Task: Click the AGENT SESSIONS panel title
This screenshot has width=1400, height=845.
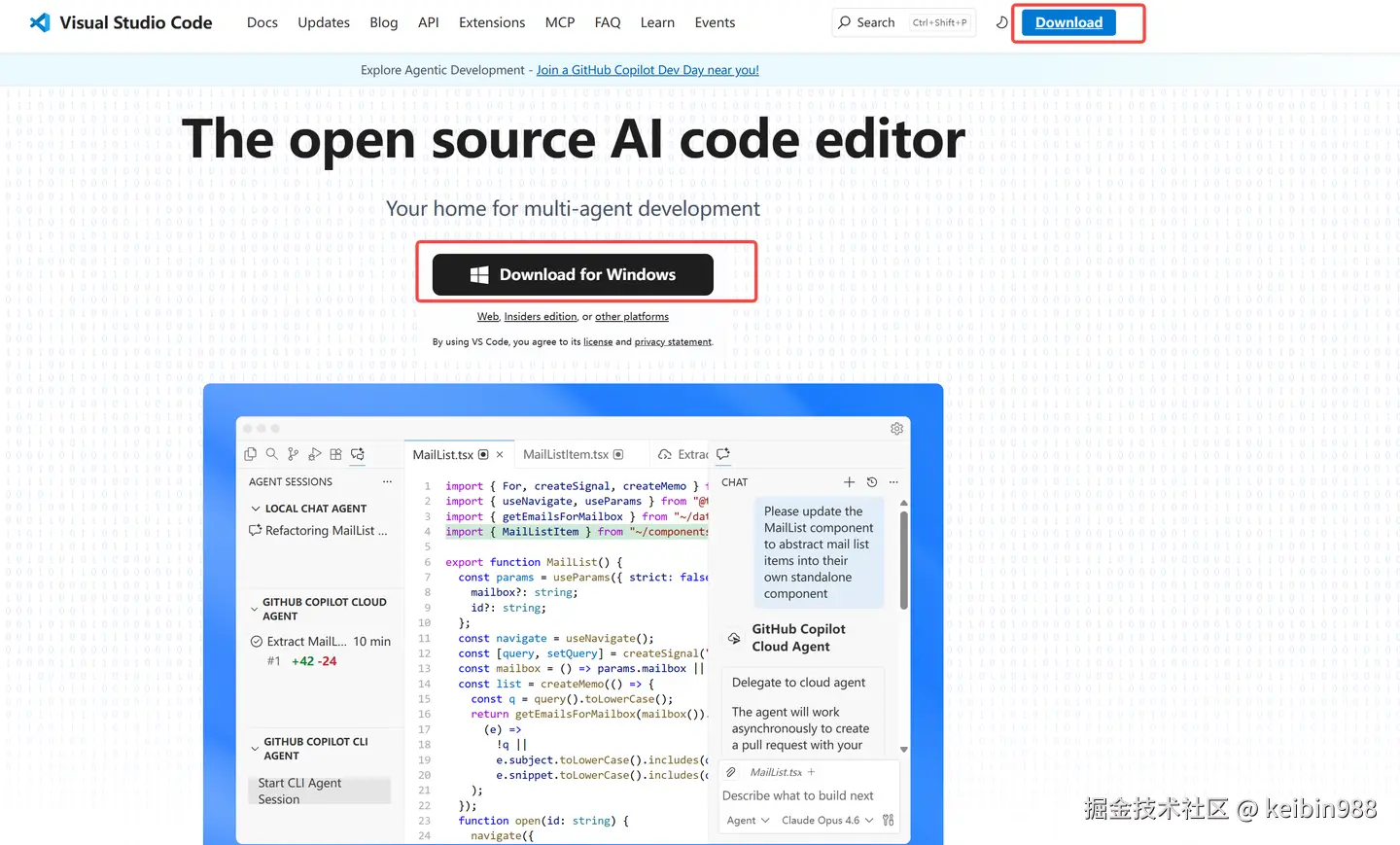Action: [291, 482]
